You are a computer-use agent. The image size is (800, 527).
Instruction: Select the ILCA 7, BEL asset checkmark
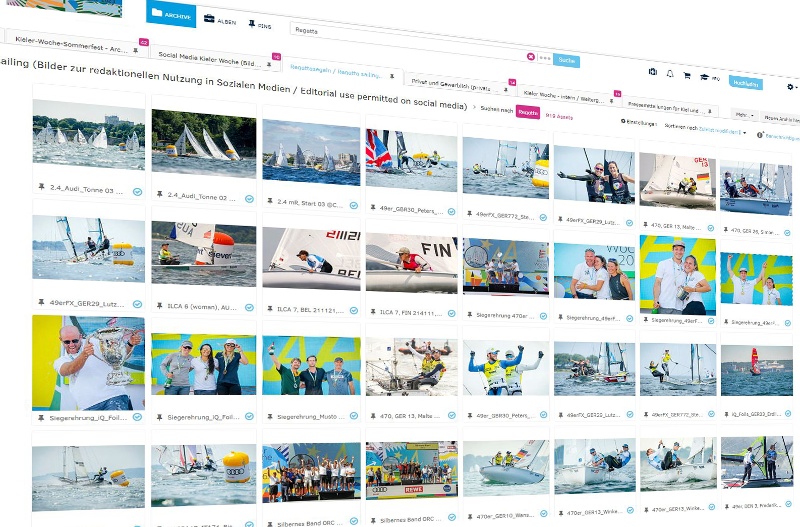tap(354, 311)
